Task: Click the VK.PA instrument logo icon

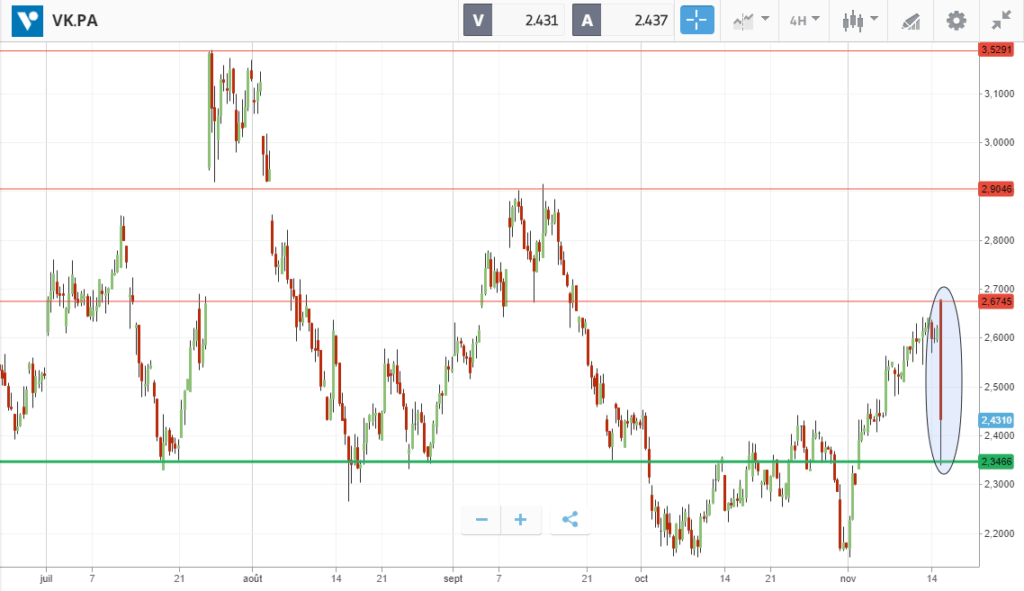Action: pos(27,20)
